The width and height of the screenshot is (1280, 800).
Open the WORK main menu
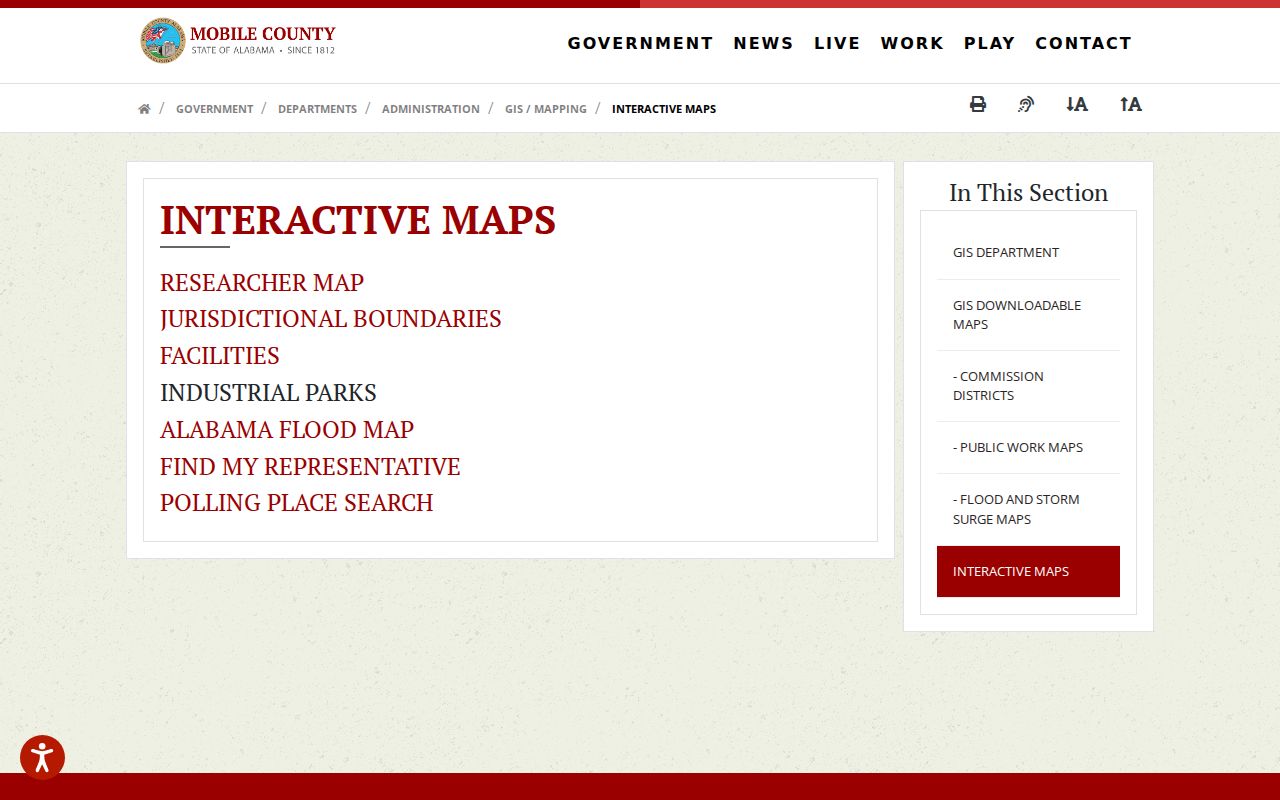point(912,43)
